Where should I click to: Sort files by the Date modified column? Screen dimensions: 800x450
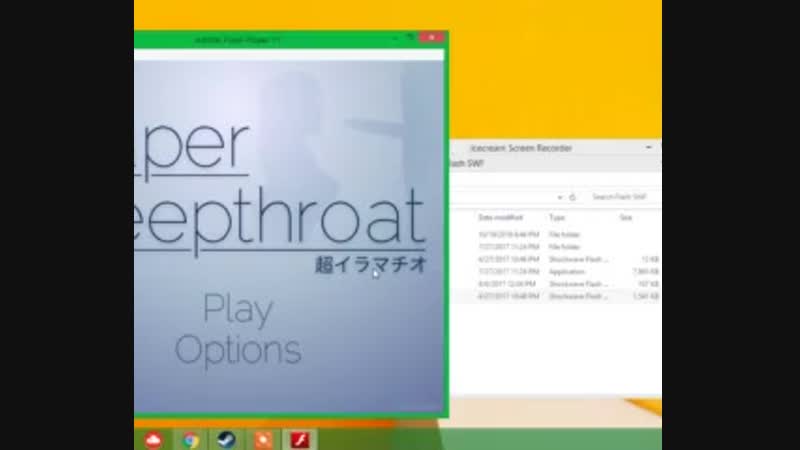(500, 216)
